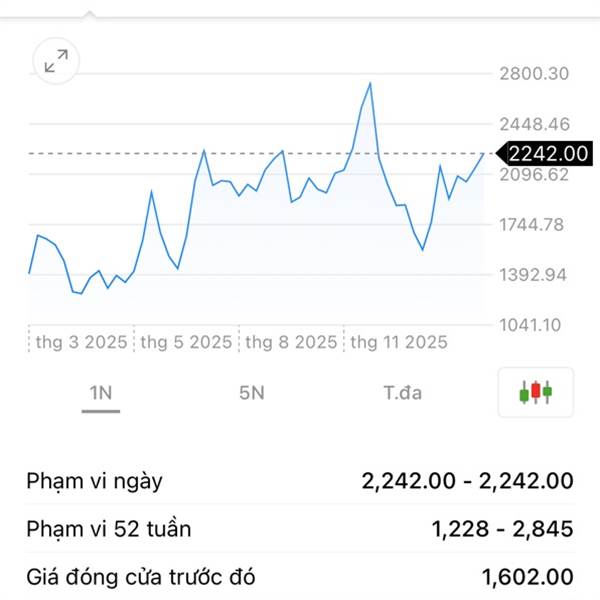The image size is (600, 600).
Task: Switch to the 5N time range
Action: (252, 393)
